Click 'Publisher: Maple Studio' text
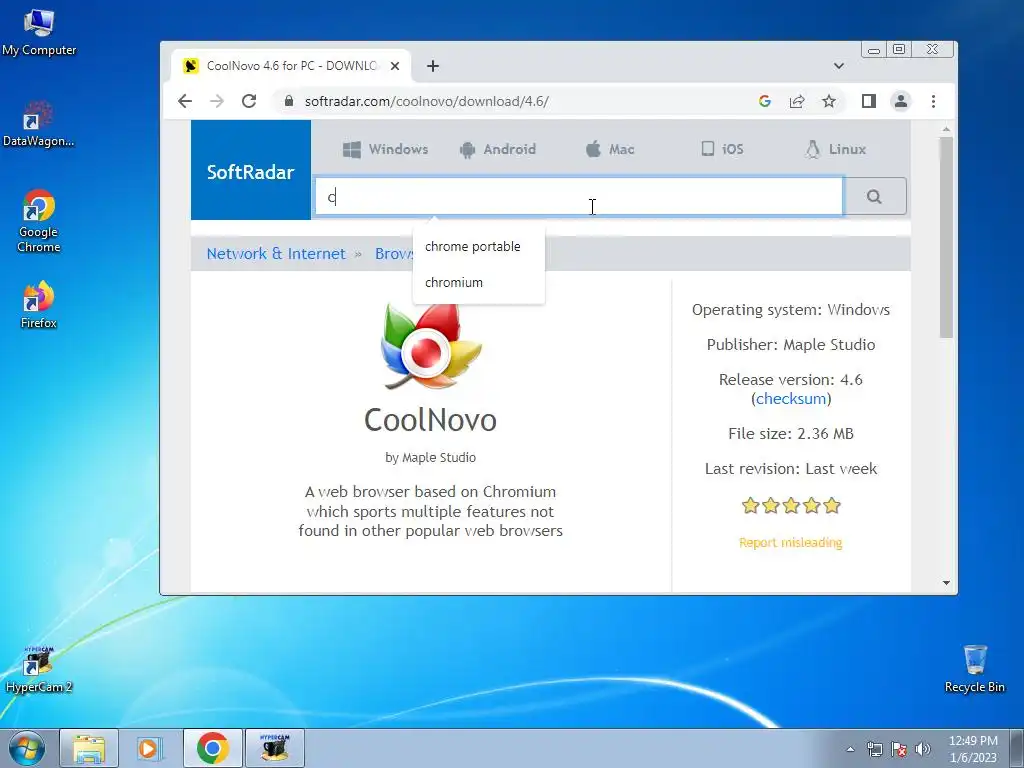 pos(791,345)
